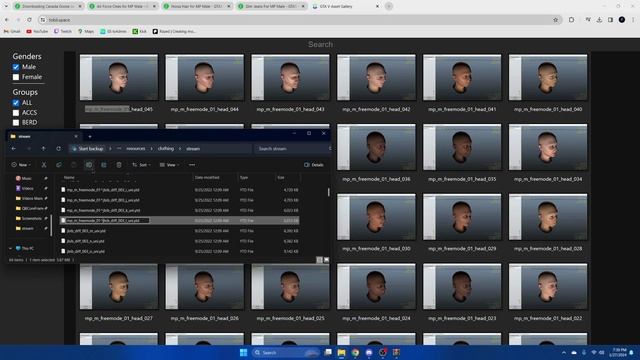Open the YouTube bookmark
The width and height of the screenshot is (640, 360).
(x=37, y=31)
